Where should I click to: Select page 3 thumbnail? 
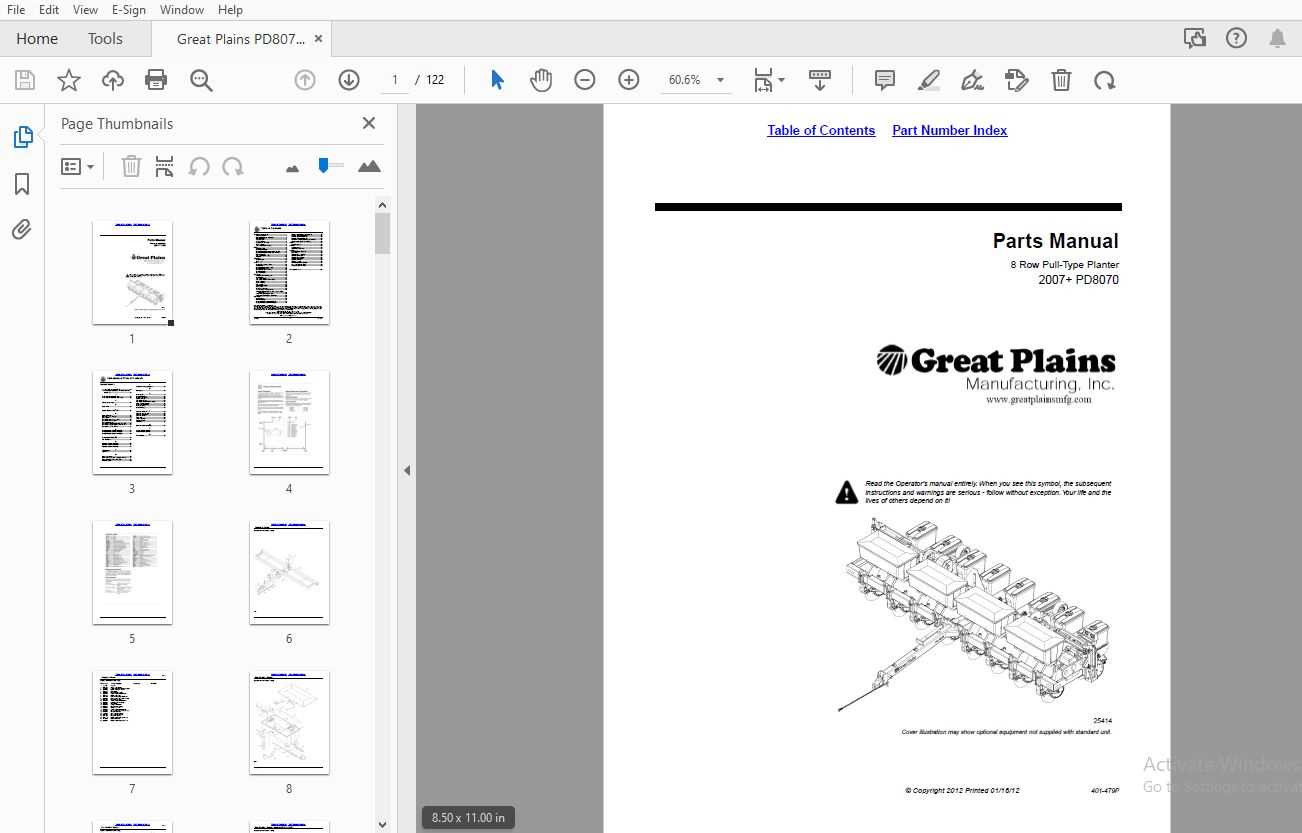click(x=132, y=423)
